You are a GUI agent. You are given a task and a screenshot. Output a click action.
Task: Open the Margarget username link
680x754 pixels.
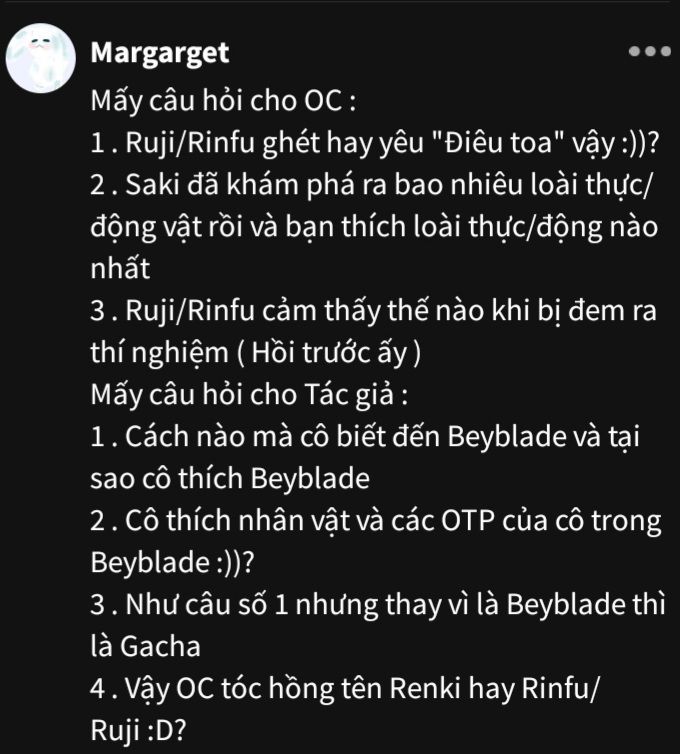coord(160,53)
